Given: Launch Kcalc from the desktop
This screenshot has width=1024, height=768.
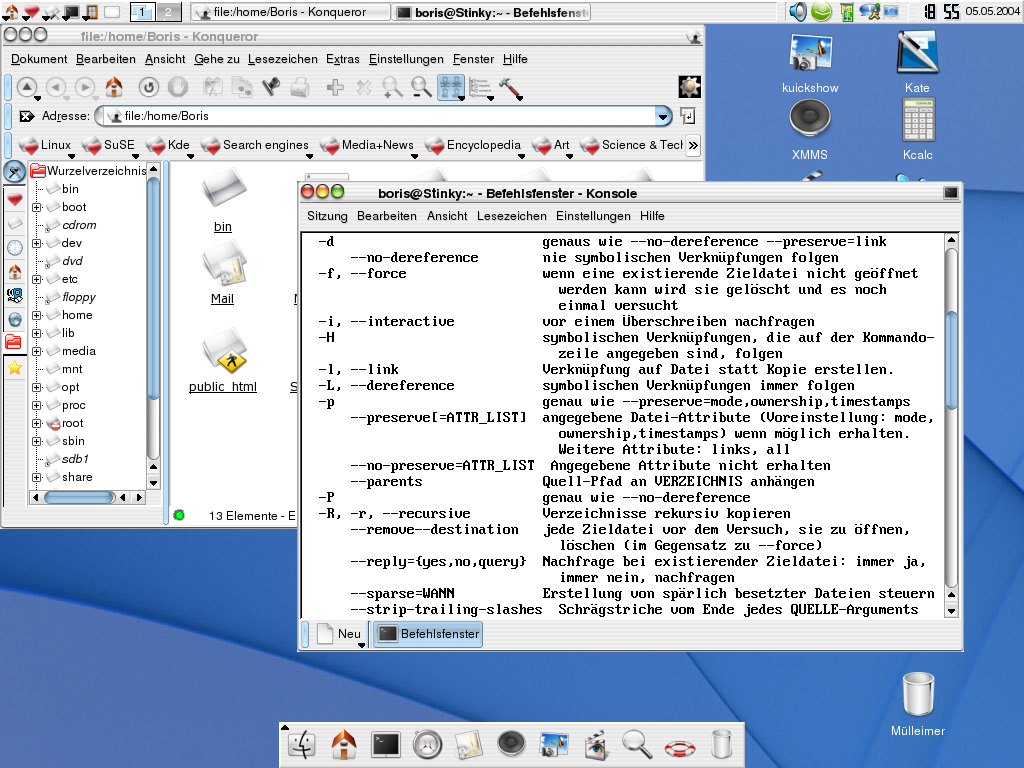Looking at the screenshot, I should point(918,120).
